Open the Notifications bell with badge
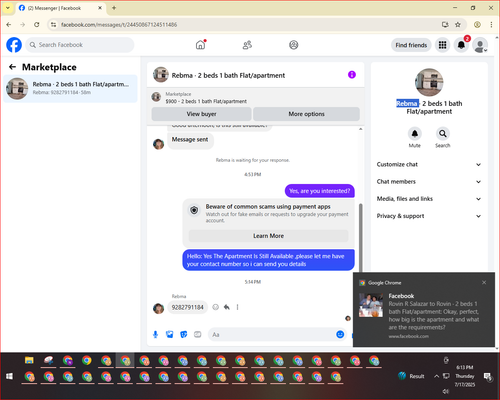Viewport: 500px width, 400px height. 461,45
